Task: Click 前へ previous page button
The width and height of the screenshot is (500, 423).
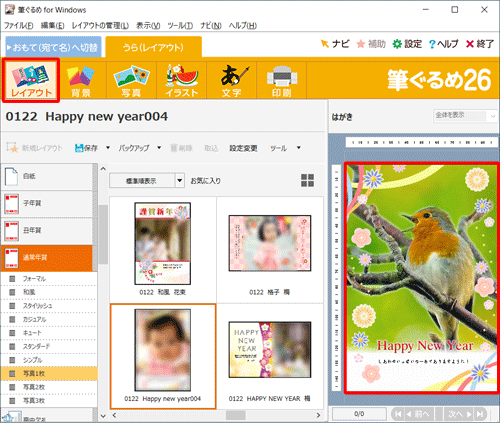Action: (419, 414)
